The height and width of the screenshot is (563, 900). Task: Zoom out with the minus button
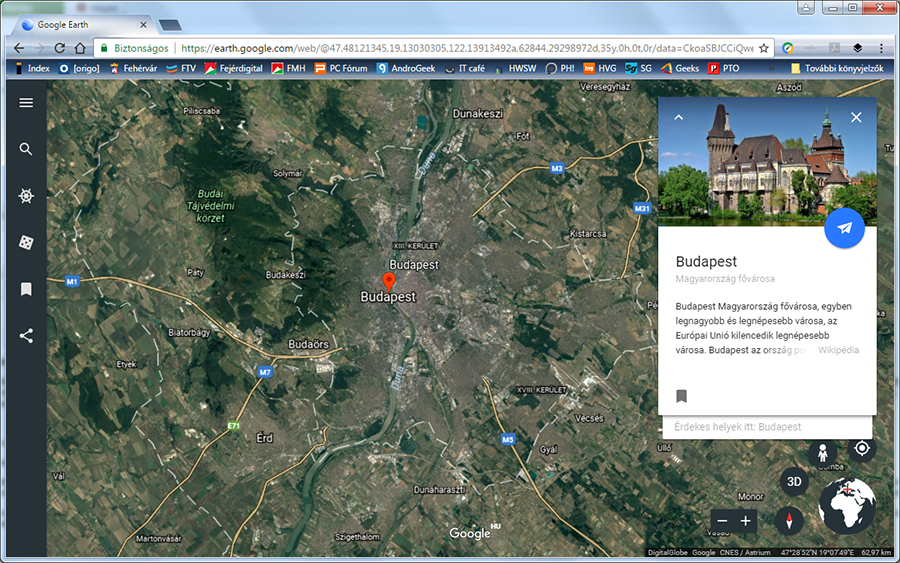pos(722,521)
